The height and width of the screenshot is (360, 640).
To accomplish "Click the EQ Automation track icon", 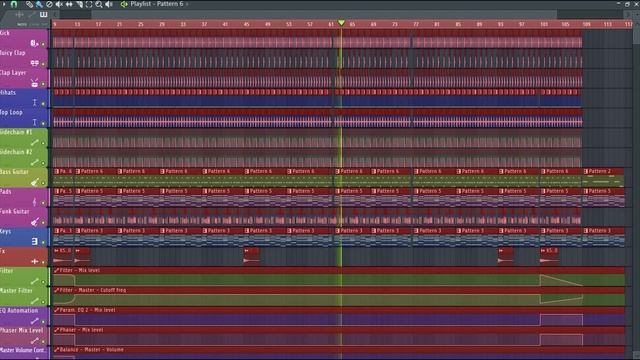I will tap(35, 321).
